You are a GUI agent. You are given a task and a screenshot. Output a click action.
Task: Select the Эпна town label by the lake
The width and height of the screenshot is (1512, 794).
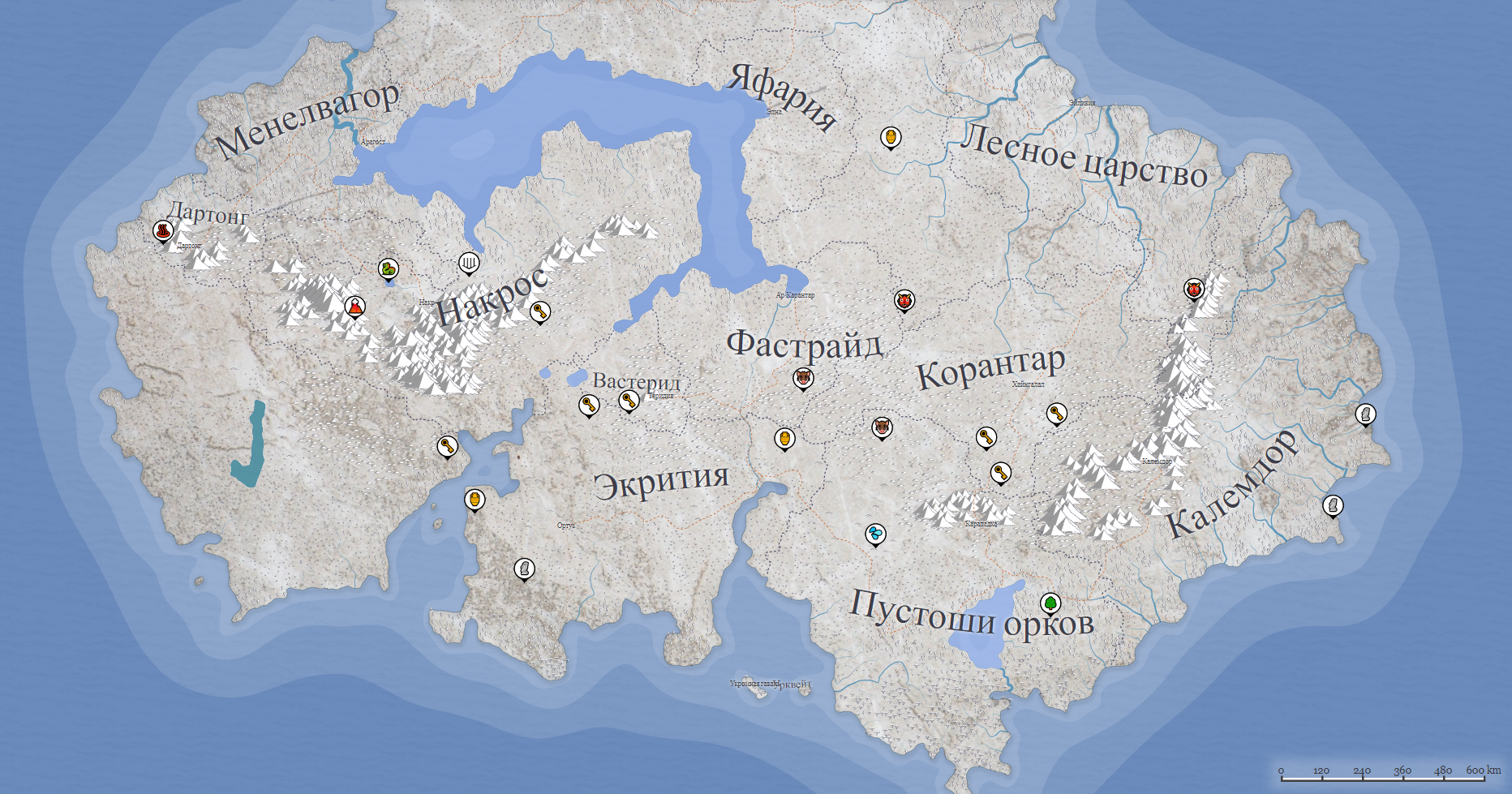coord(775,112)
